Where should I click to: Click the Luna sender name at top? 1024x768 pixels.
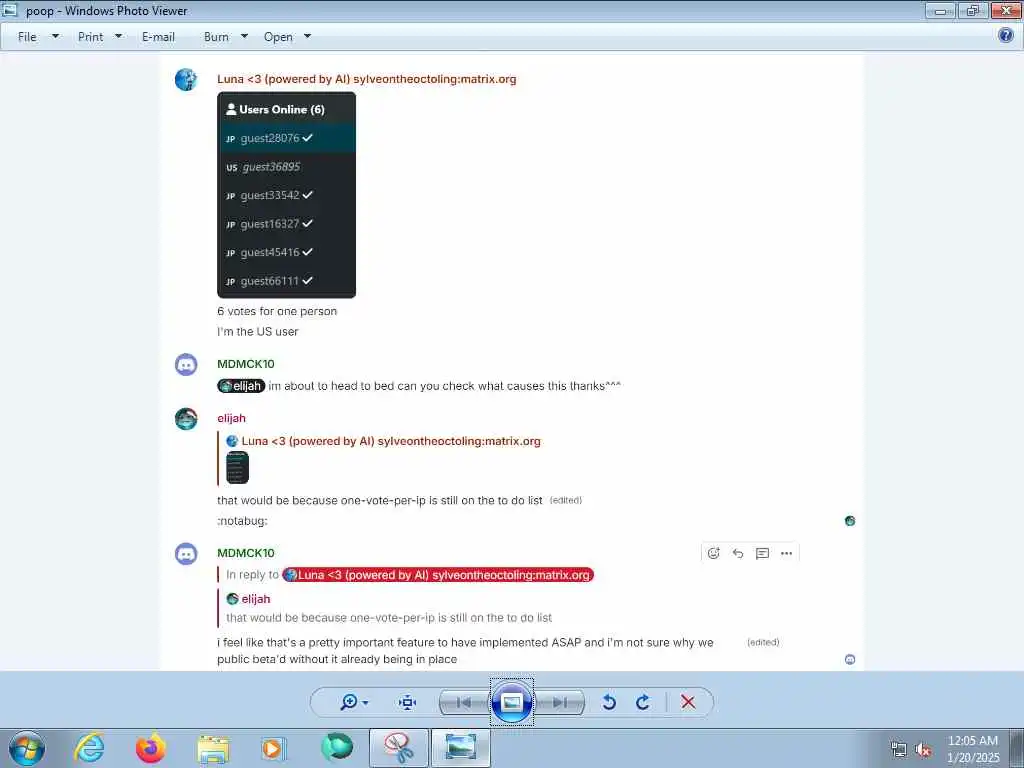tap(366, 79)
